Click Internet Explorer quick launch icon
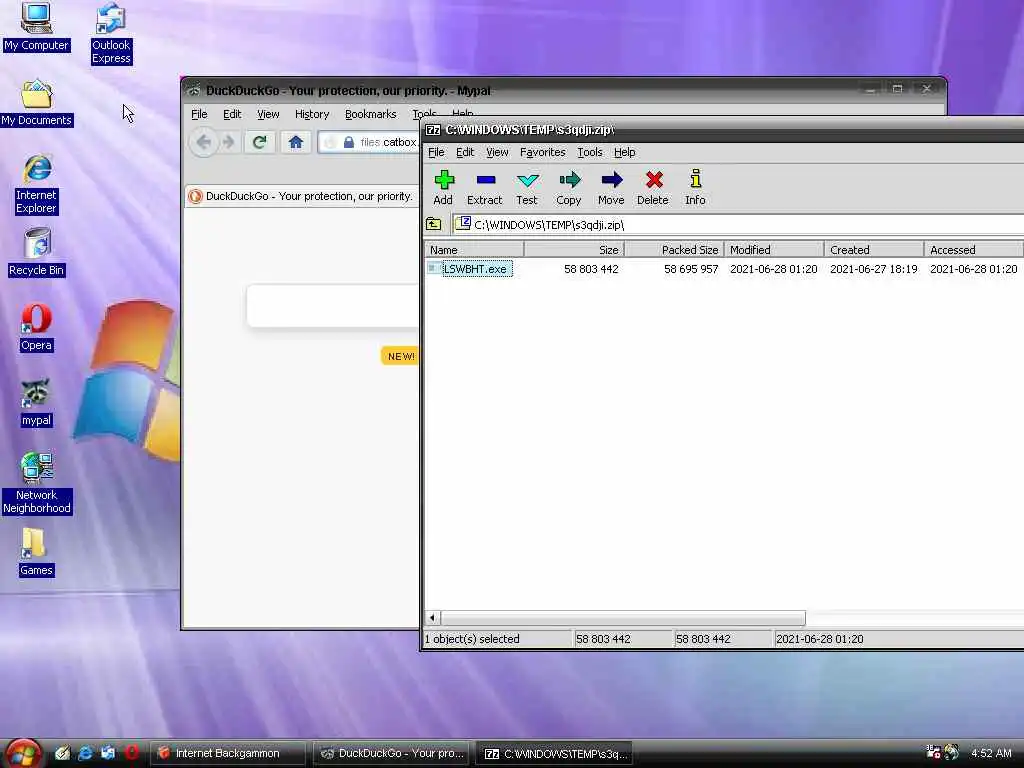Image resolution: width=1024 pixels, height=768 pixels. coord(85,753)
